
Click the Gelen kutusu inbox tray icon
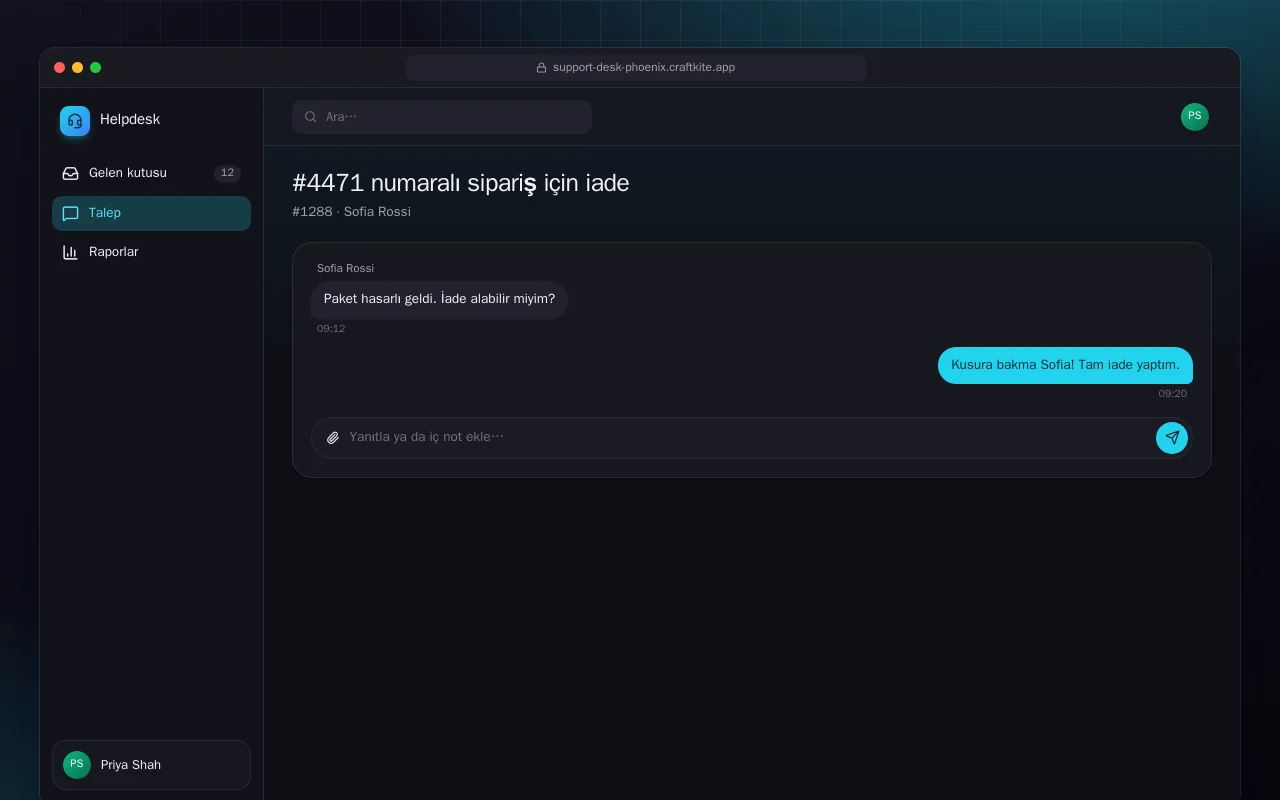pyautogui.click(x=70, y=173)
